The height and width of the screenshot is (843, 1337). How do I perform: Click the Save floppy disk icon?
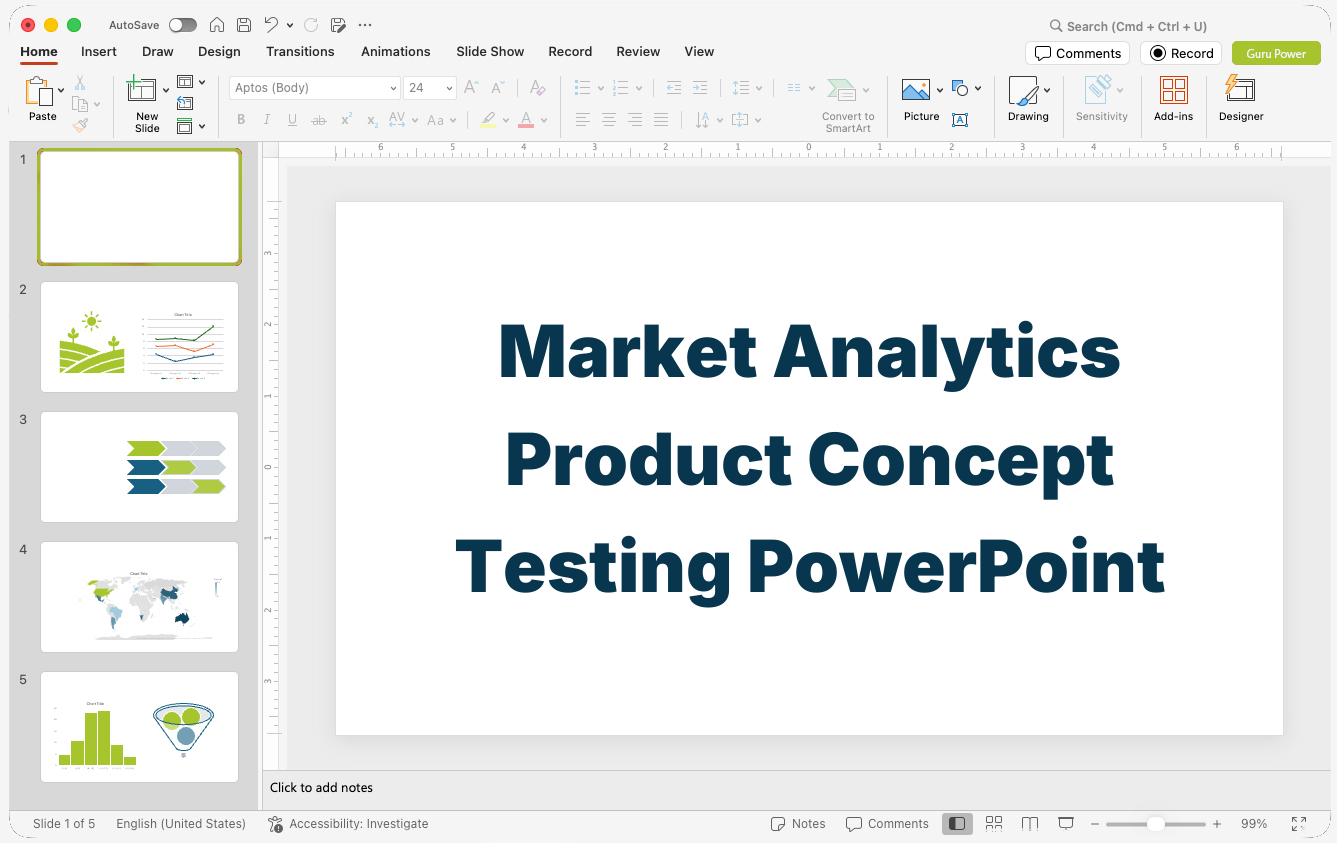tap(244, 25)
